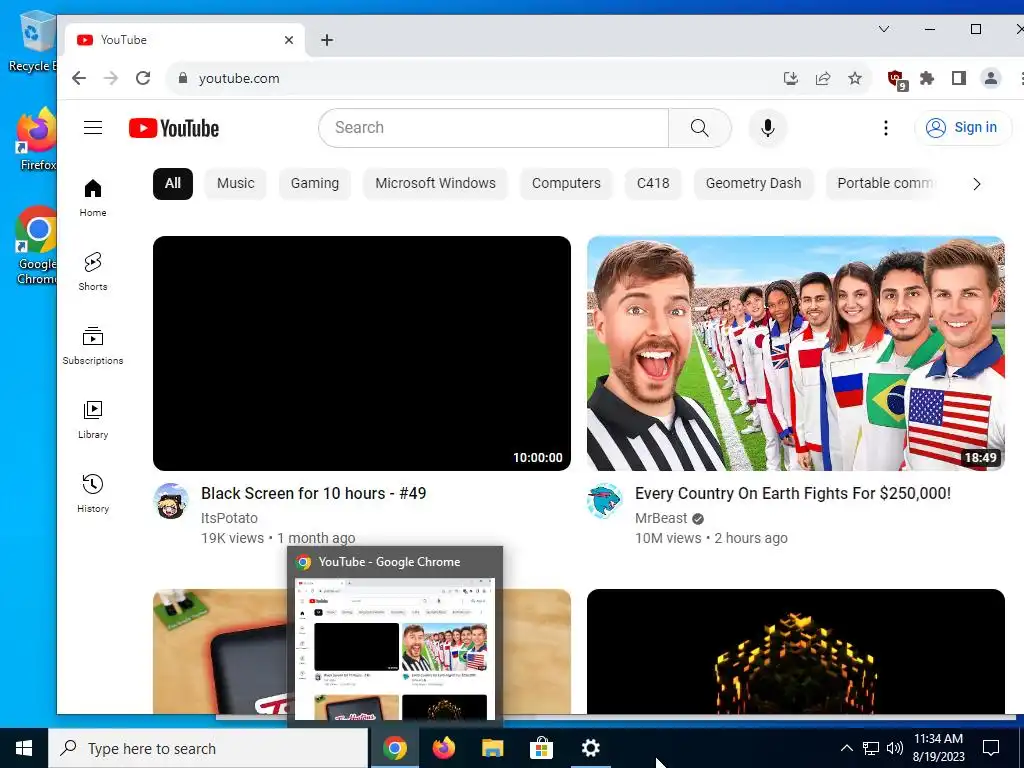This screenshot has height=768, width=1024.
Task: Click the search magnifier button
Action: coord(699,127)
